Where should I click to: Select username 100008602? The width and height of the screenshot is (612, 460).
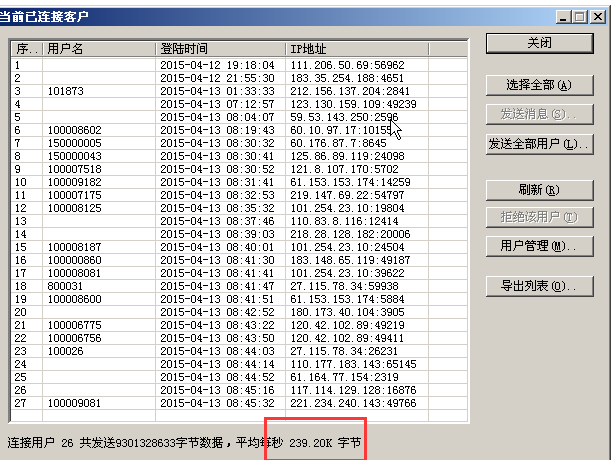tap(75, 130)
